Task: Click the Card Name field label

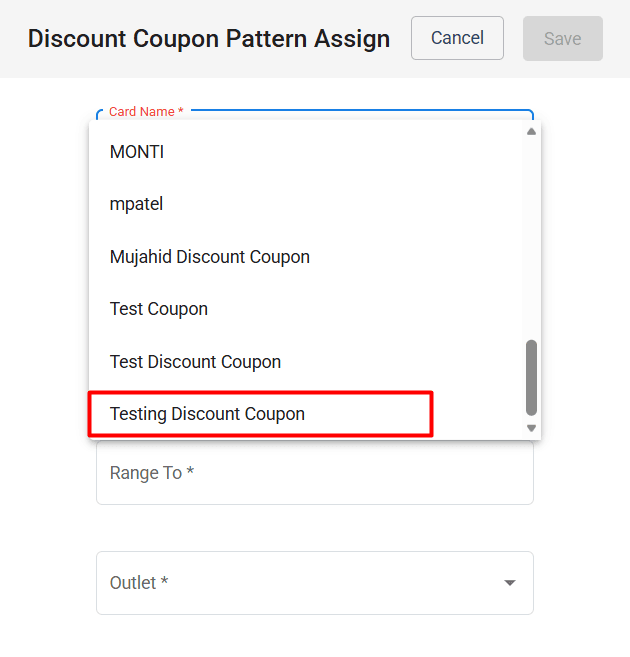Action: click(145, 112)
